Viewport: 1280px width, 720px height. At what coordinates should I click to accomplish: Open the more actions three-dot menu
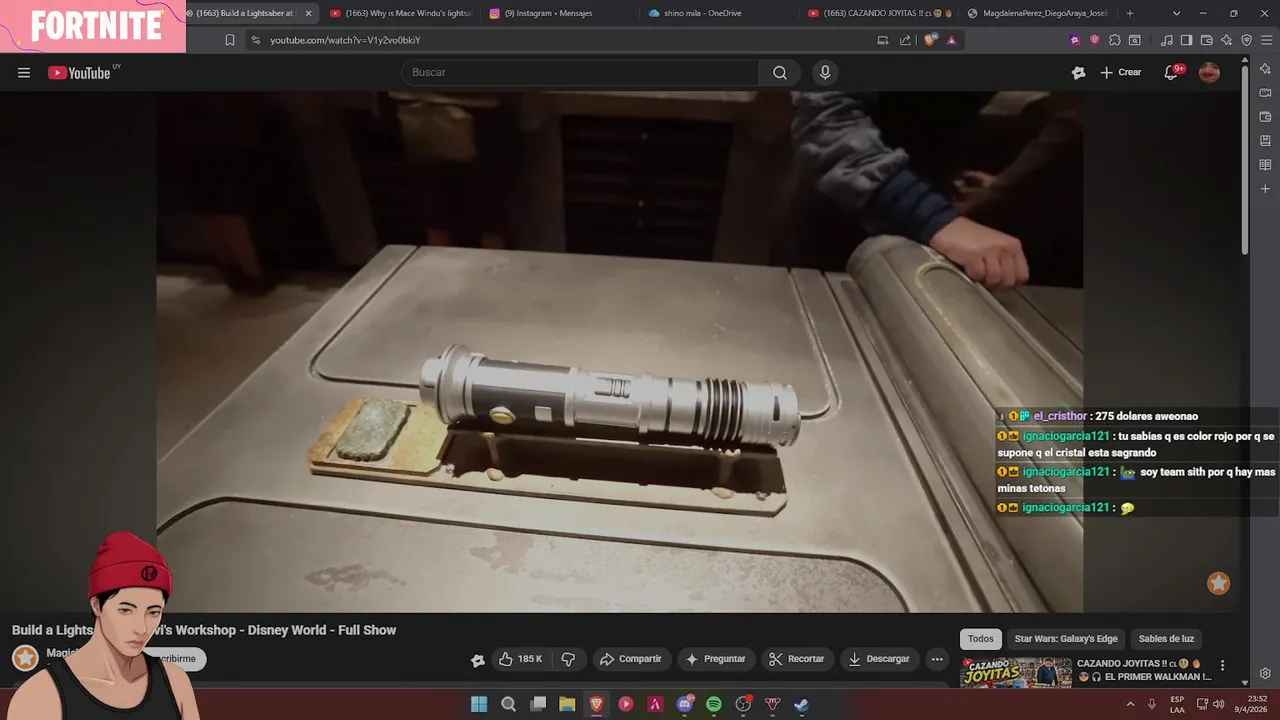click(937, 659)
